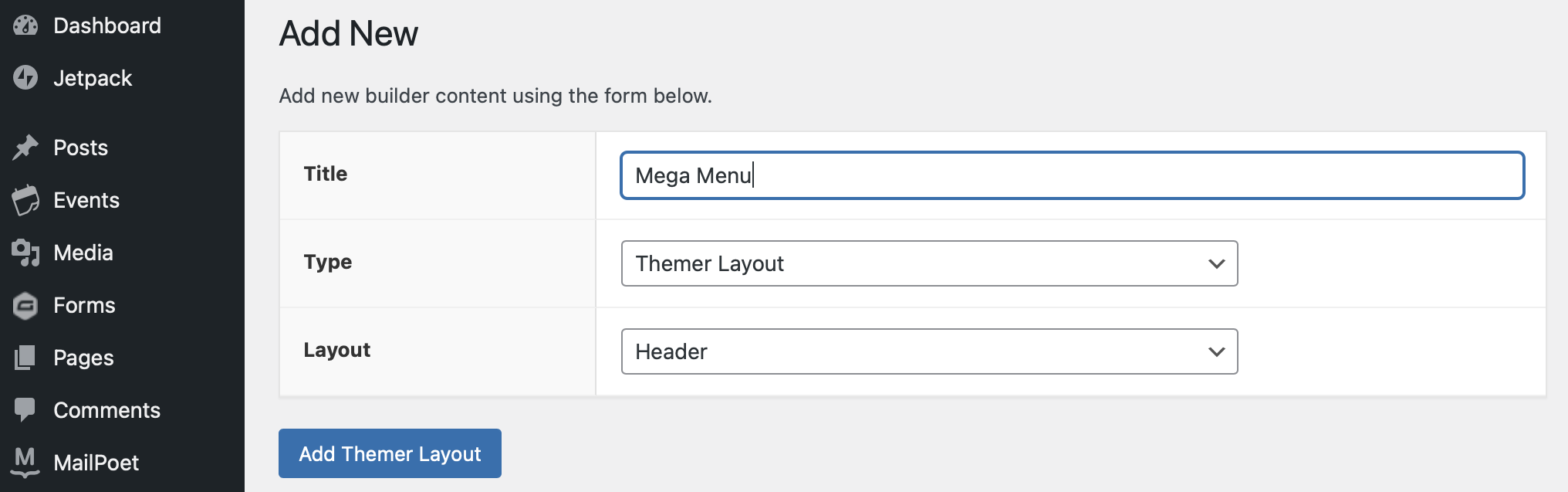Viewport: 1568px width, 492px height.
Task: Open the Dashboard menu item
Action: [107, 25]
